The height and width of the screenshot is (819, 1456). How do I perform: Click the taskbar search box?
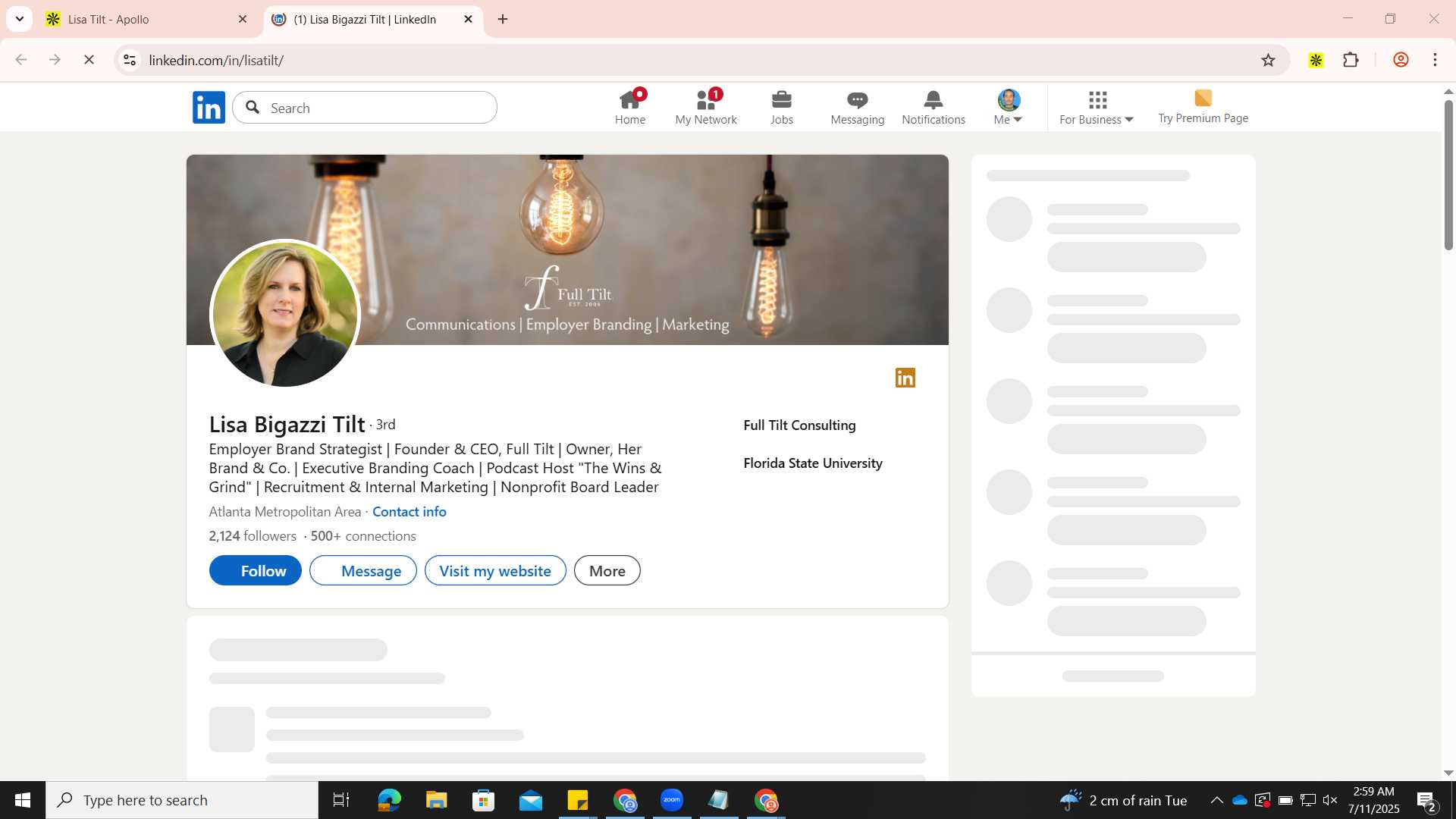point(182,800)
